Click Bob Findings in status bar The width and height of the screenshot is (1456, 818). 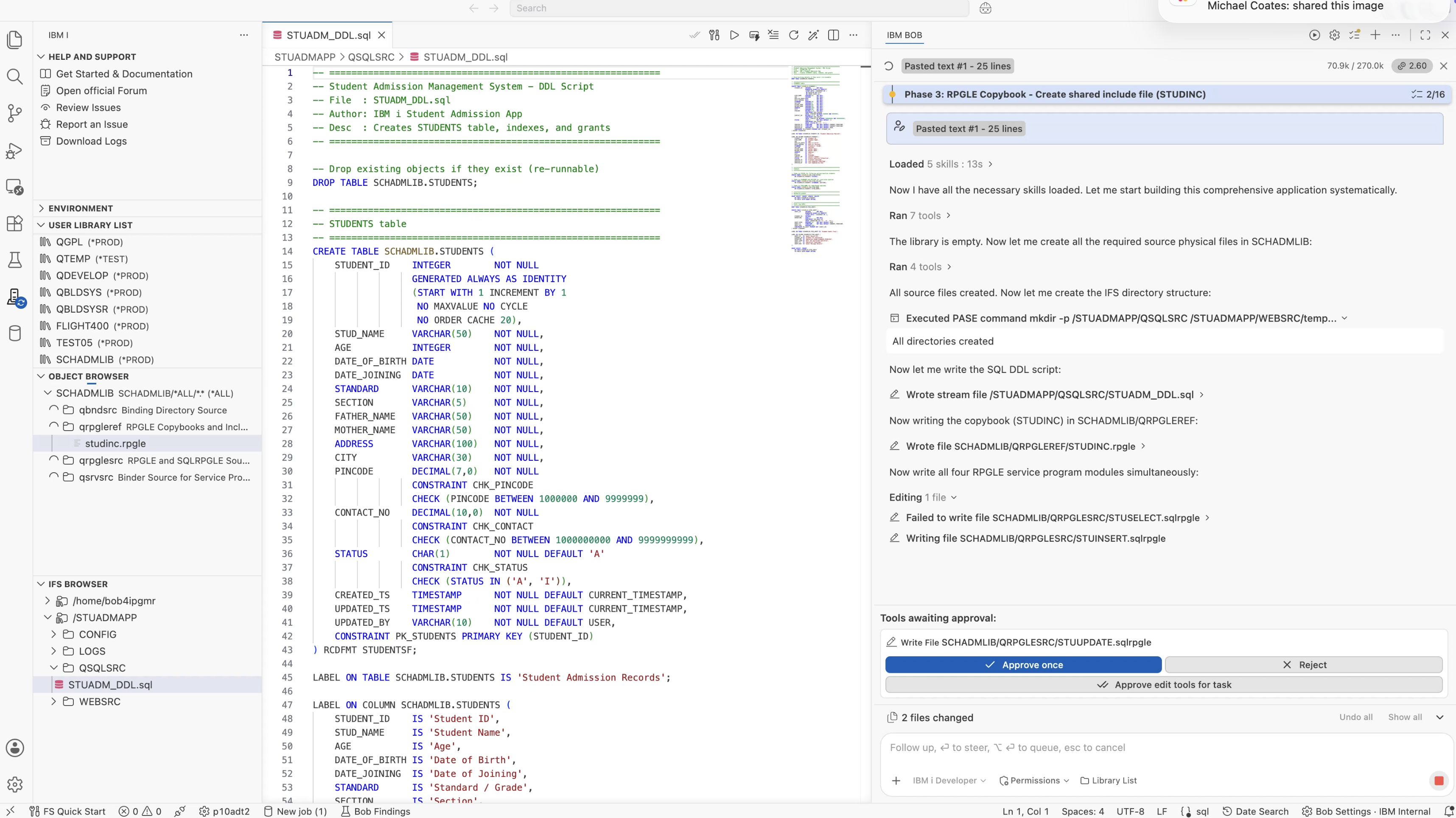tap(376, 811)
